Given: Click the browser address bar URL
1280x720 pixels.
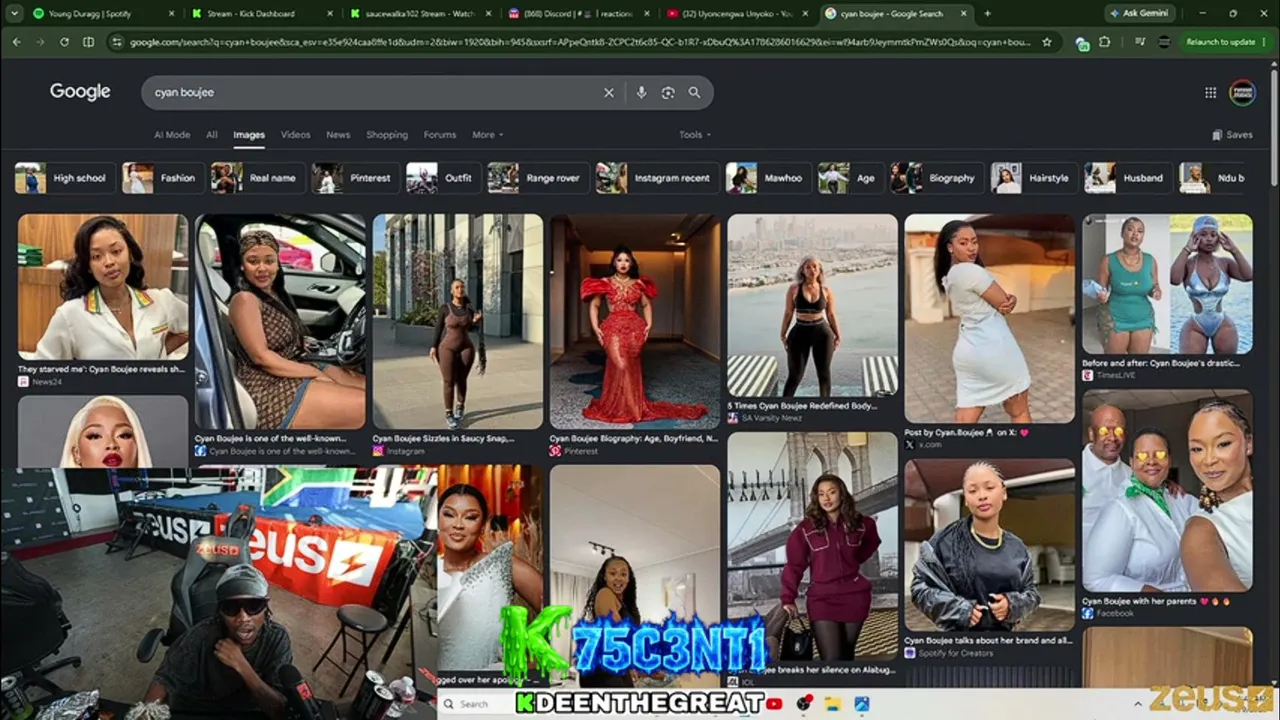Looking at the screenshot, I should pos(580,42).
